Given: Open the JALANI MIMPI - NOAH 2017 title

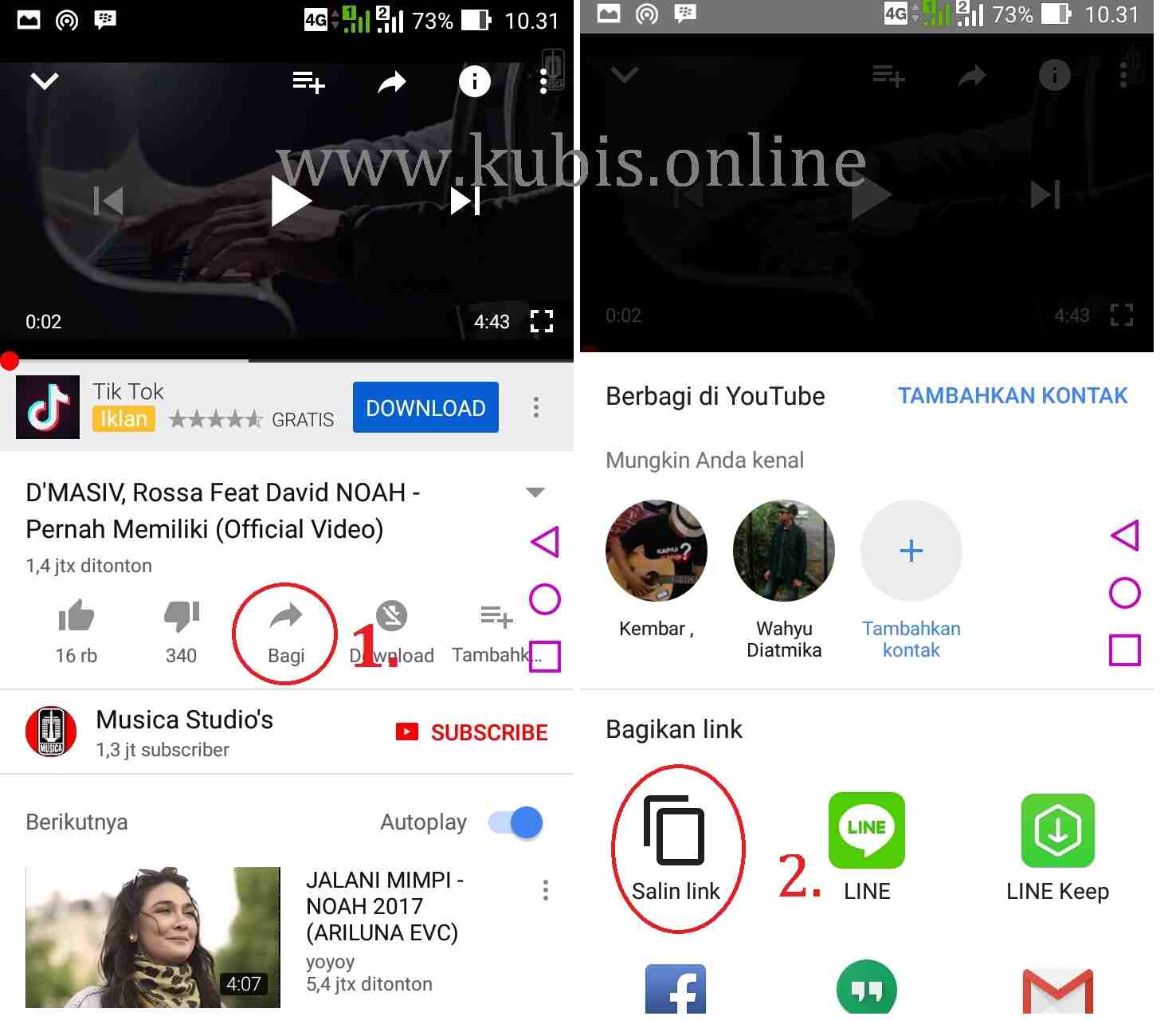Looking at the screenshot, I should click(x=384, y=906).
